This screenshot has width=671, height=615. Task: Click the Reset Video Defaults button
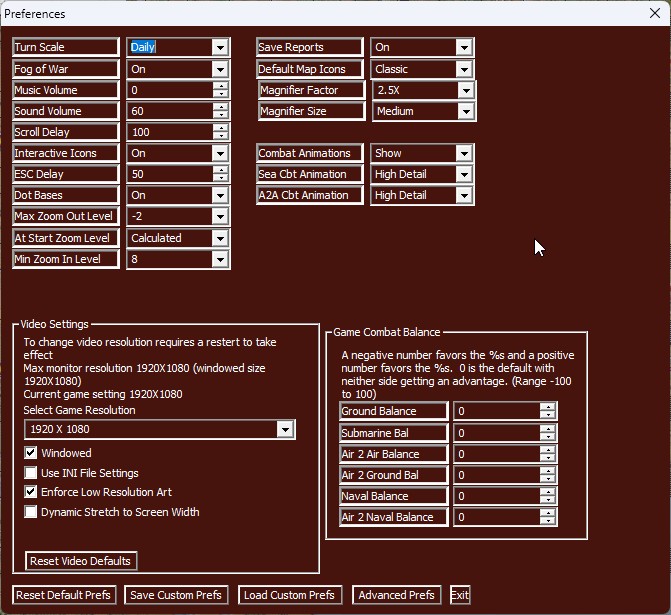[81, 561]
